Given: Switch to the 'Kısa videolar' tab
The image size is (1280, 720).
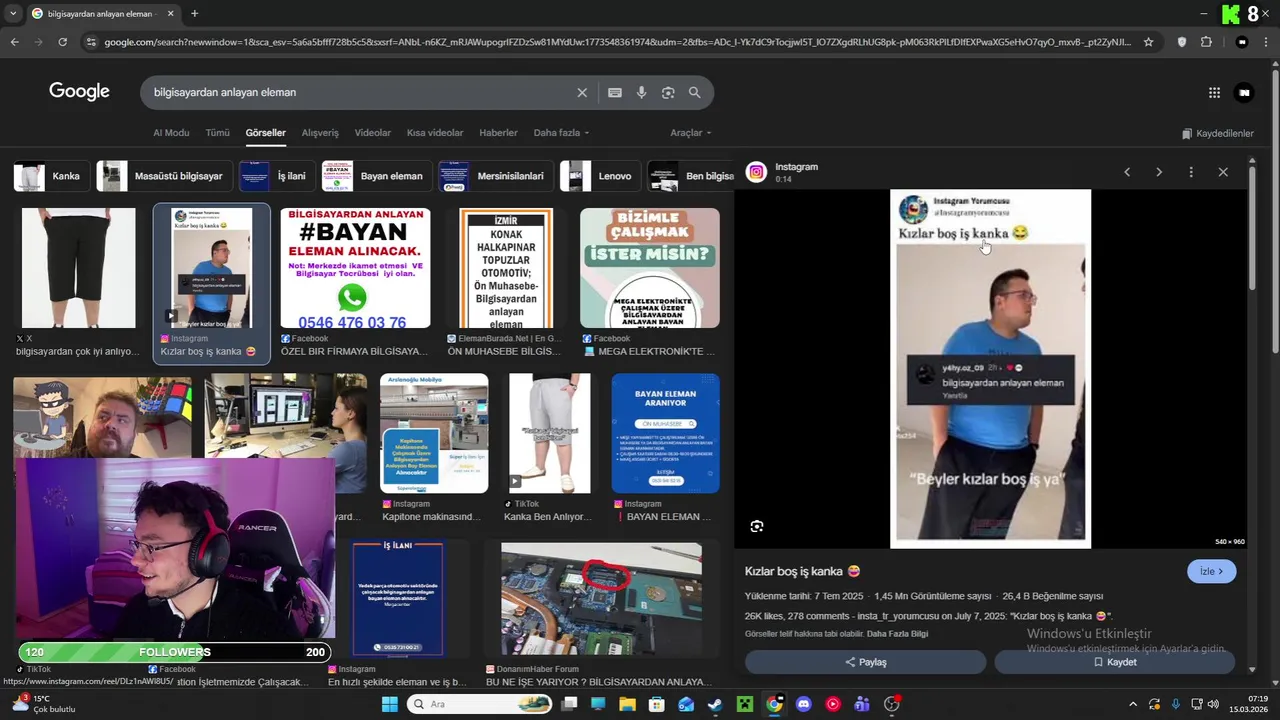Looking at the screenshot, I should click(435, 133).
